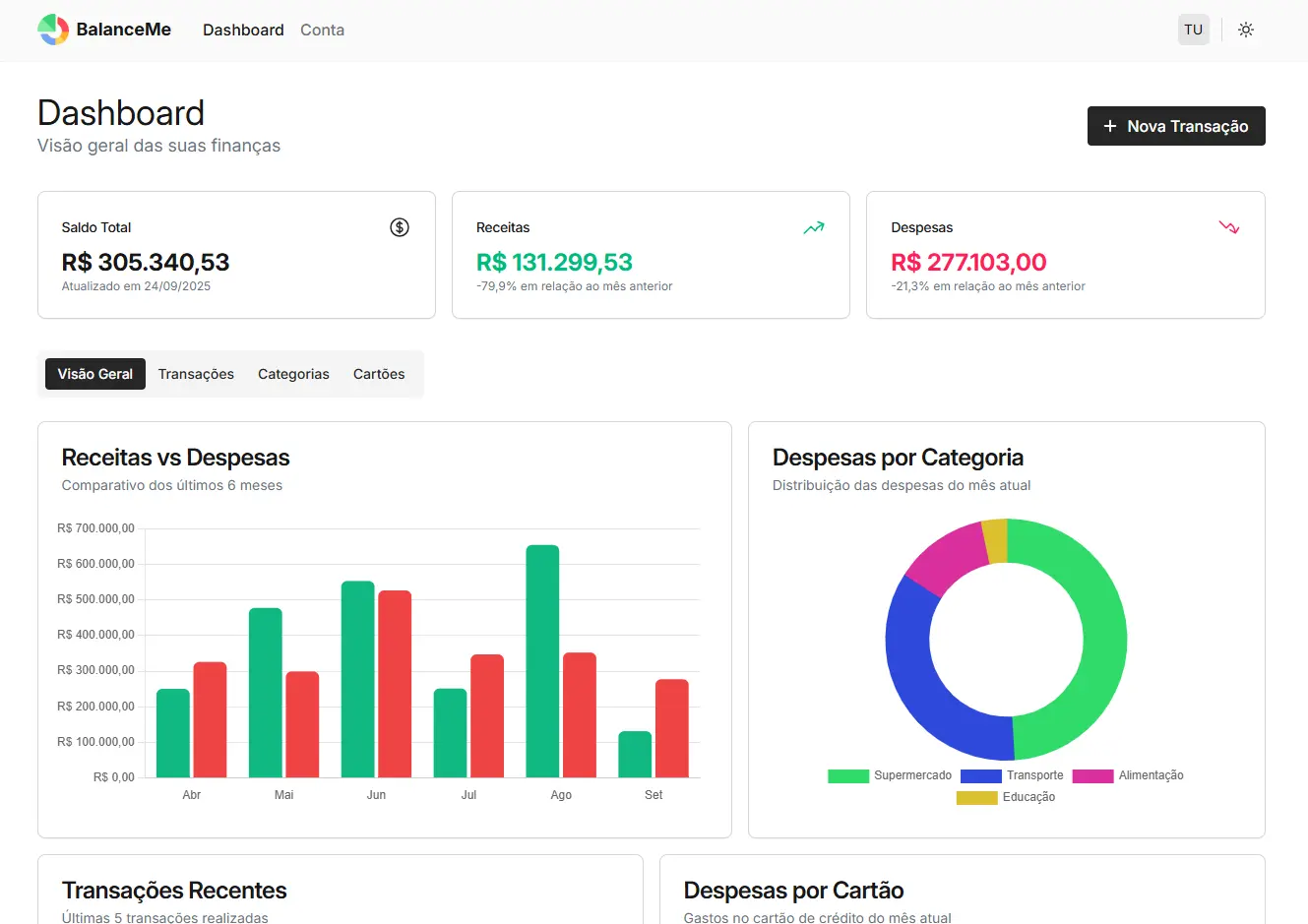
Task: Click the BalanceMe pie logo icon
Action: [x=53, y=30]
